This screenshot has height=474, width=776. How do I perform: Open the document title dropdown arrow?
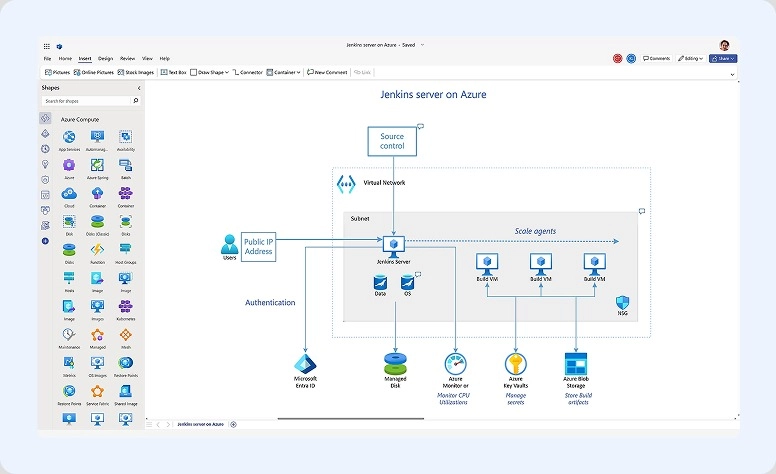point(422,45)
